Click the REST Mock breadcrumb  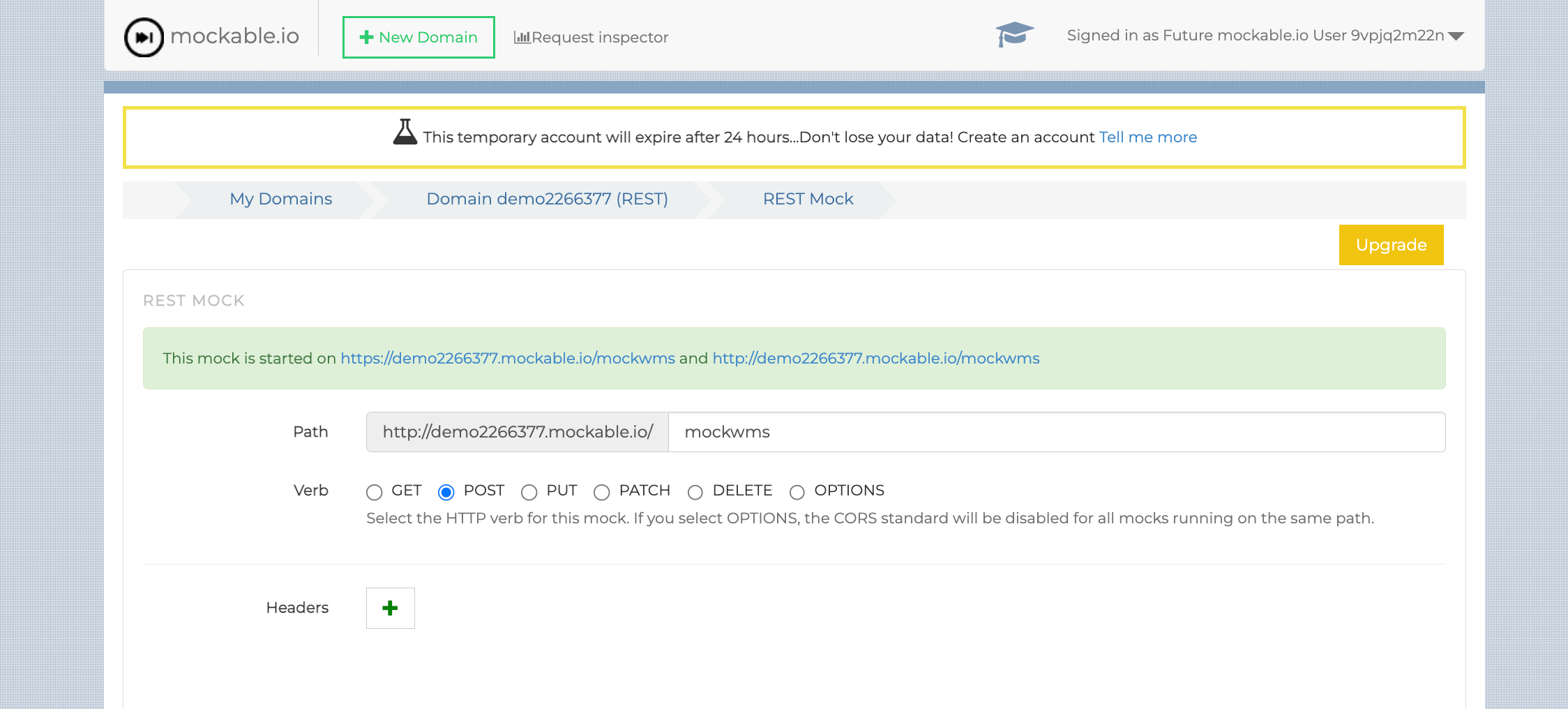coord(808,199)
